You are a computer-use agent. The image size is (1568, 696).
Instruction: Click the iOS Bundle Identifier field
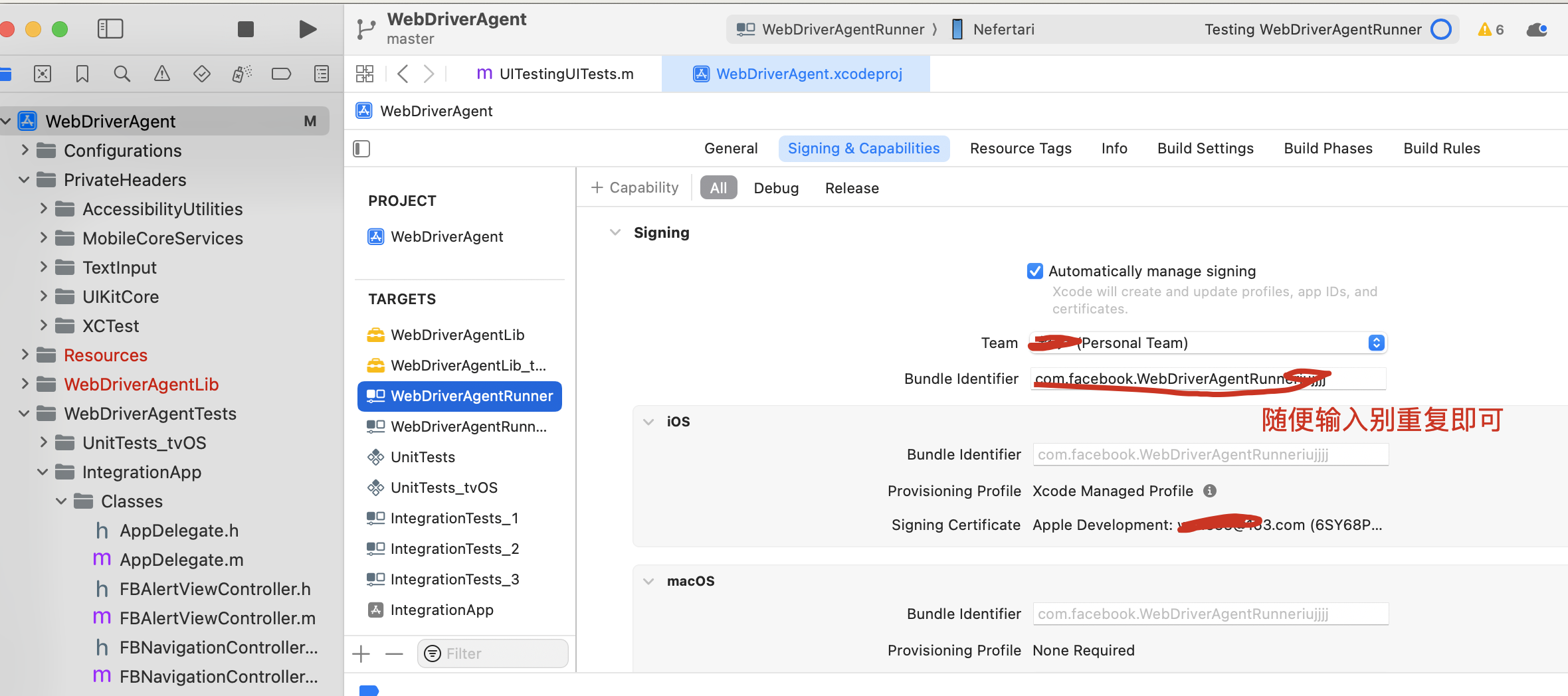pos(1211,454)
